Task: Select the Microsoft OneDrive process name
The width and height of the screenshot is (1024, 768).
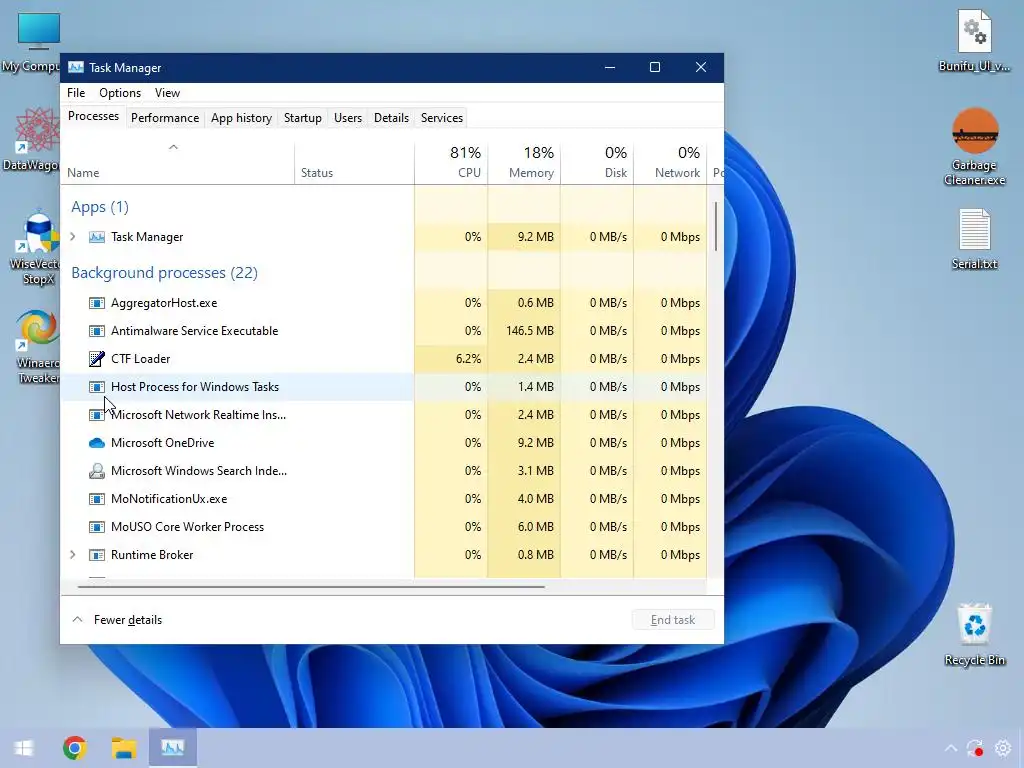Action: coord(163,443)
